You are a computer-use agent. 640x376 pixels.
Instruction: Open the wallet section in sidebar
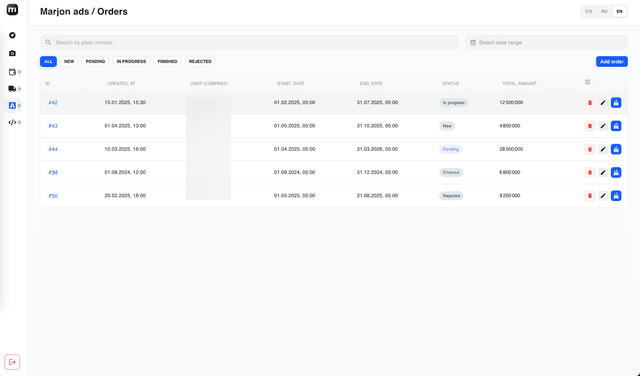click(x=12, y=72)
